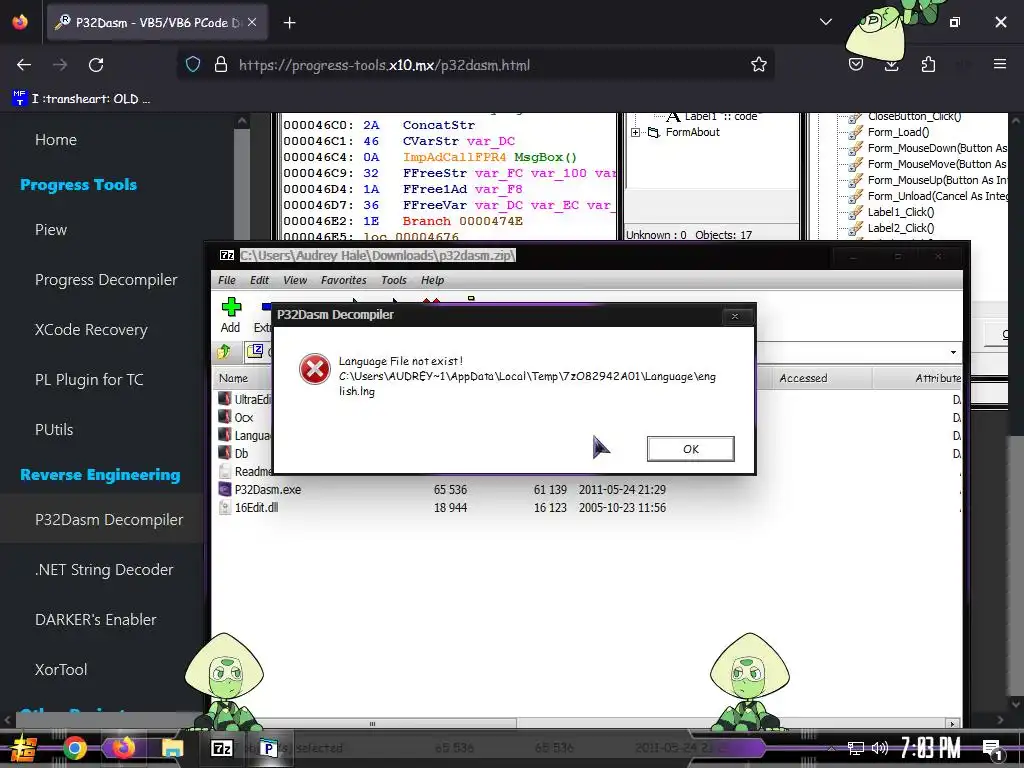Select the UltraEdit folder icon
Image resolution: width=1024 pixels, height=768 pixels.
pyautogui.click(x=225, y=399)
